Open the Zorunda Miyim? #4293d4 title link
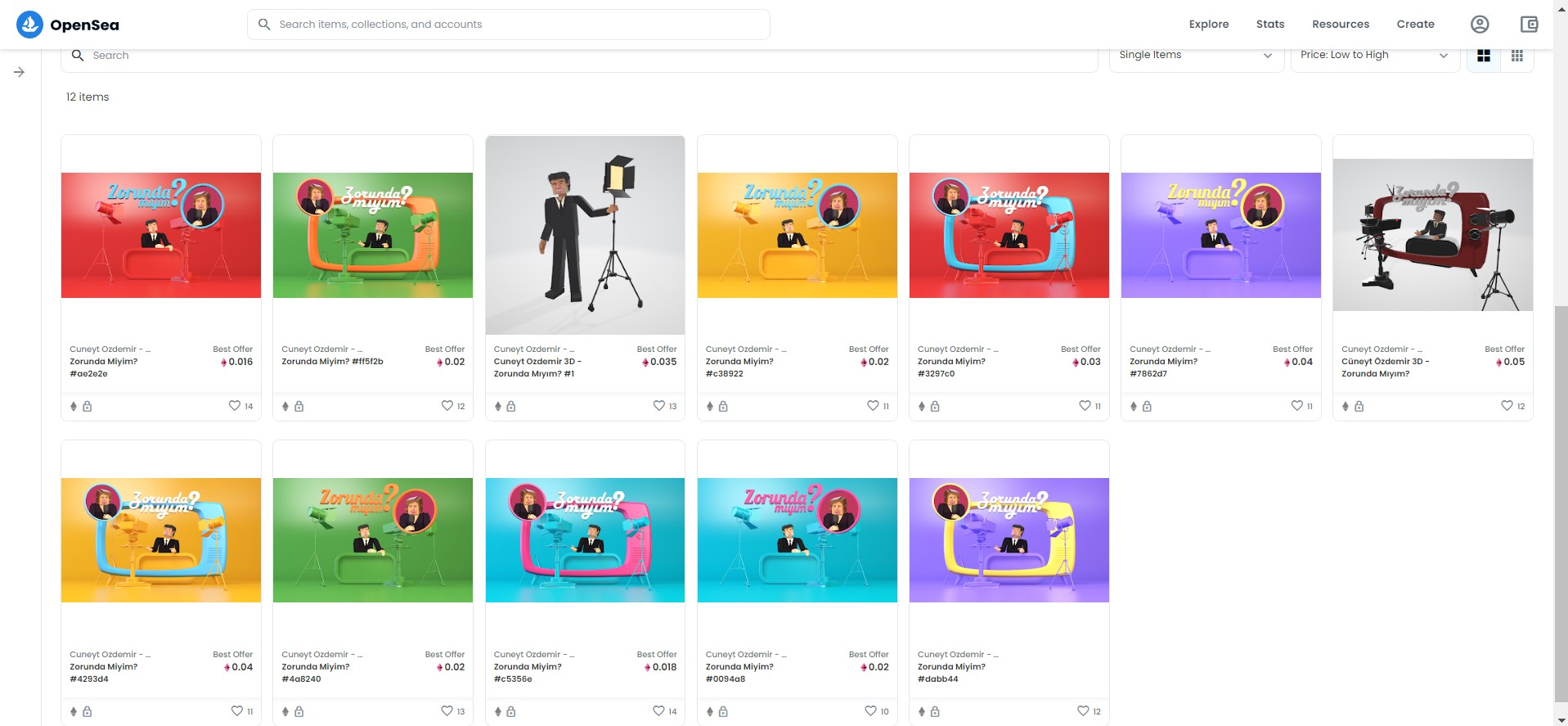The image size is (1568, 726). point(104,673)
